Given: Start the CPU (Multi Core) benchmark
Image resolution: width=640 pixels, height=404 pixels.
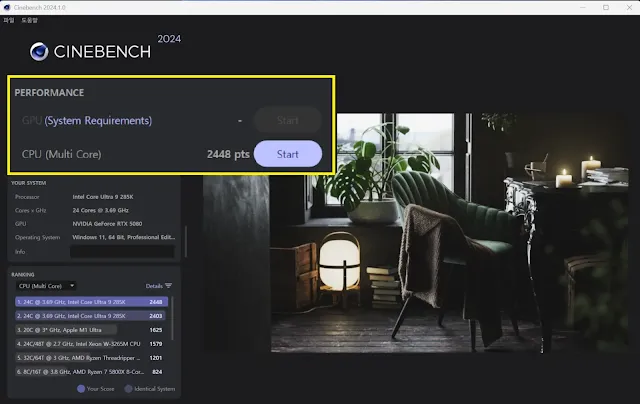Looking at the screenshot, I should tap(288, 154).
